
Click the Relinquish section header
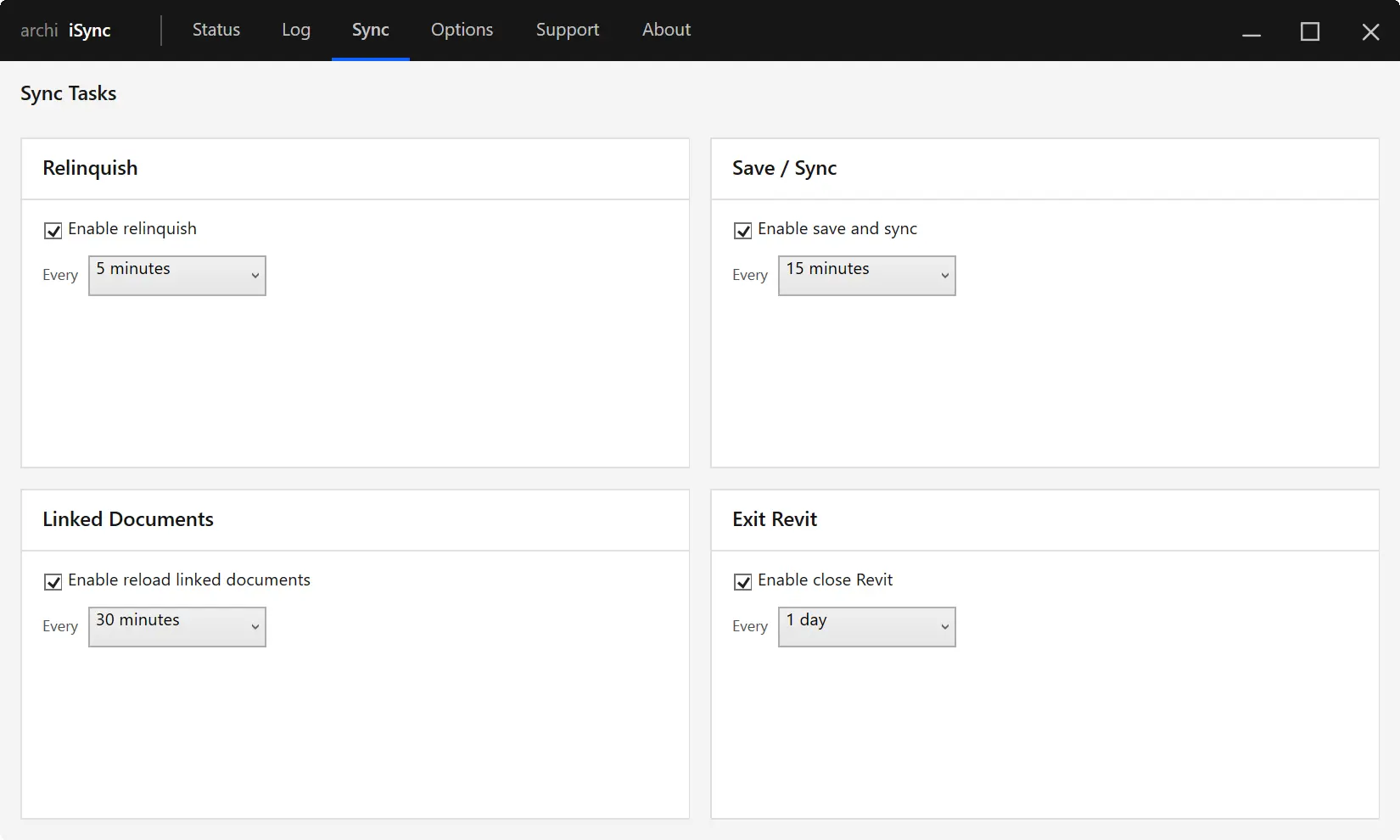click(x=91, y=168)
